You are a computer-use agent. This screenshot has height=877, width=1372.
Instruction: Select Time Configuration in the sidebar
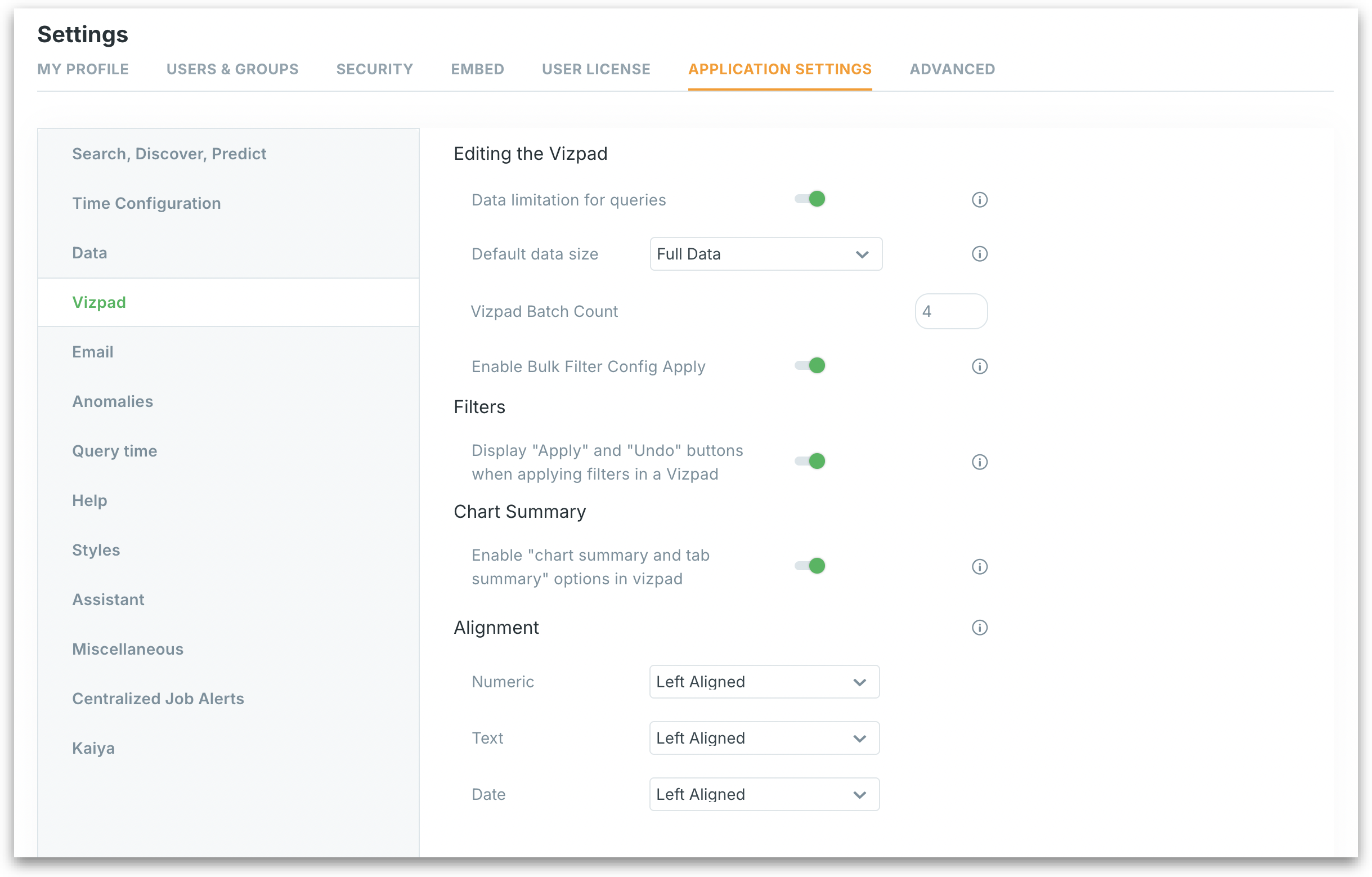click(146, 203)
